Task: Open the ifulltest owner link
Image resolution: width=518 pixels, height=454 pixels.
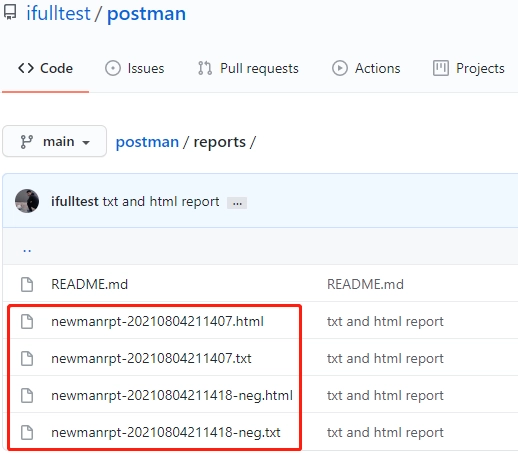Action: coord(58,14)
